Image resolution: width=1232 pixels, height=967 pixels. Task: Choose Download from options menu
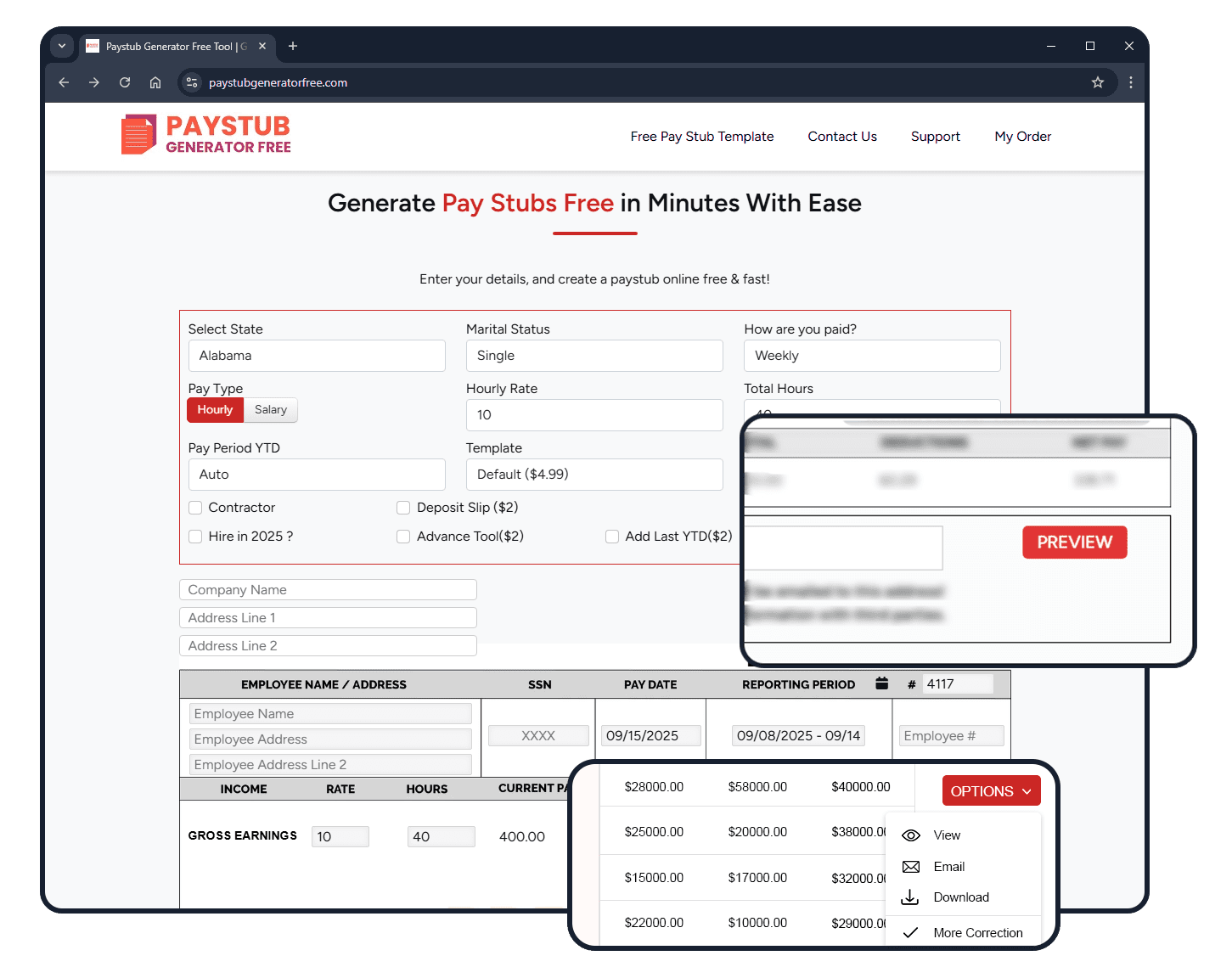point(963,897)
